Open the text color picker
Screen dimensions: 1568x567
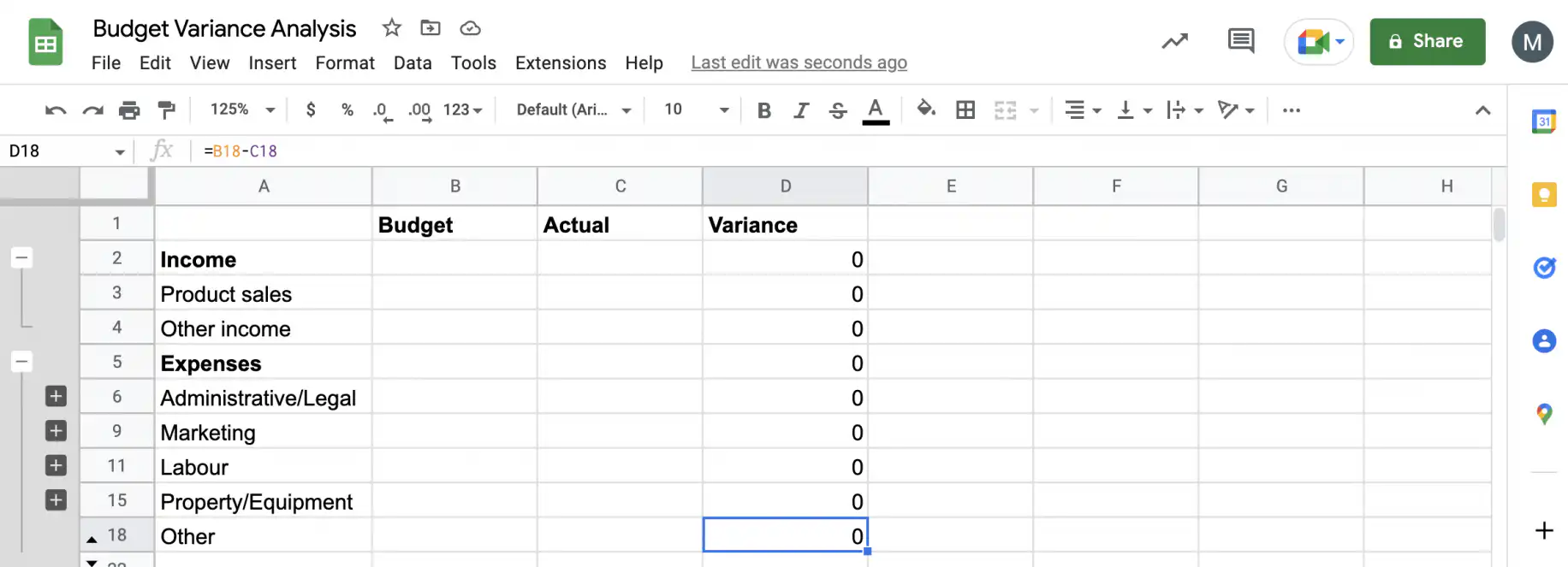pyautogui.click(x=876, y=110)
